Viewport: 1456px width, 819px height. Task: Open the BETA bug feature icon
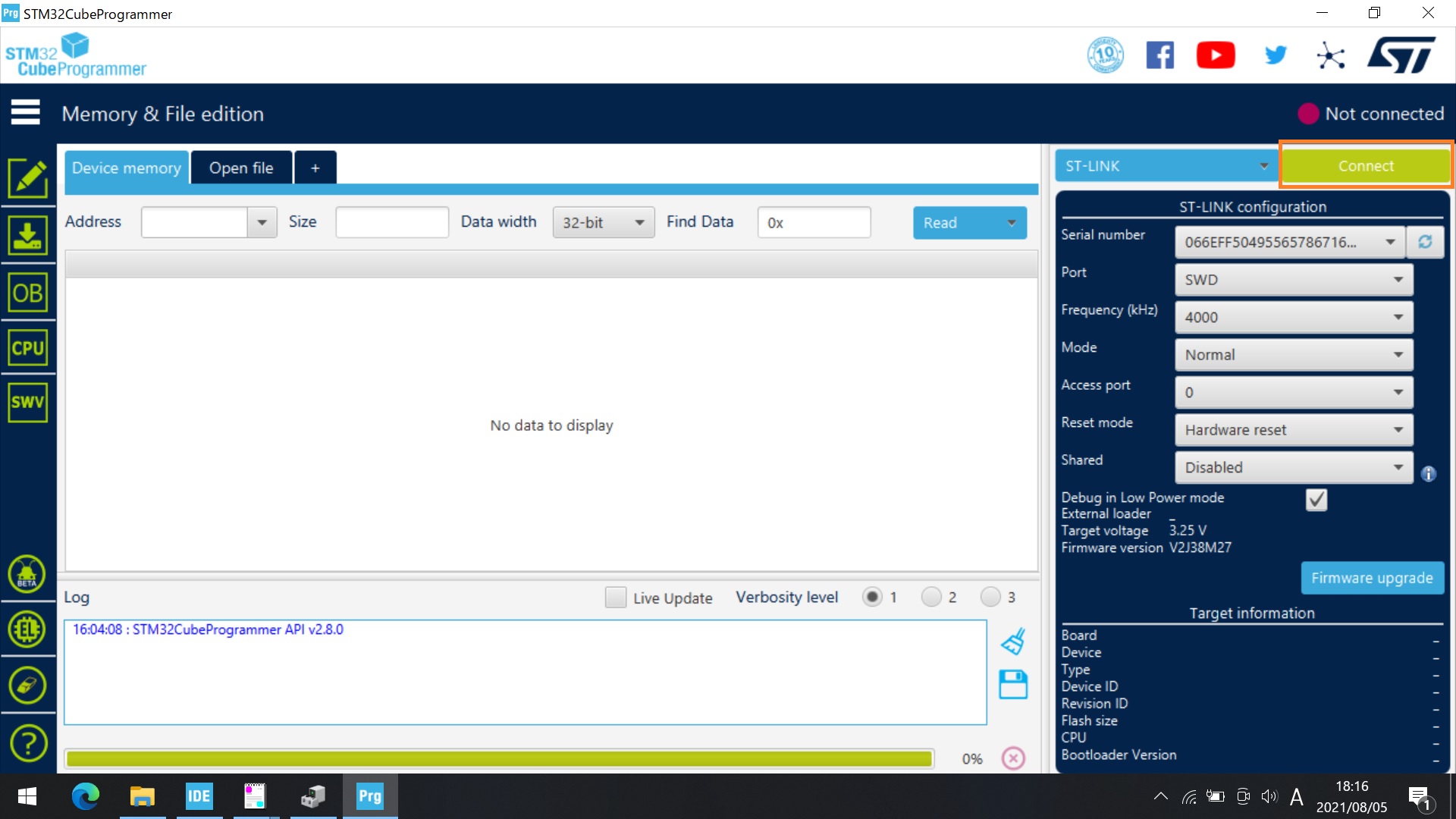tap(27, 574)
